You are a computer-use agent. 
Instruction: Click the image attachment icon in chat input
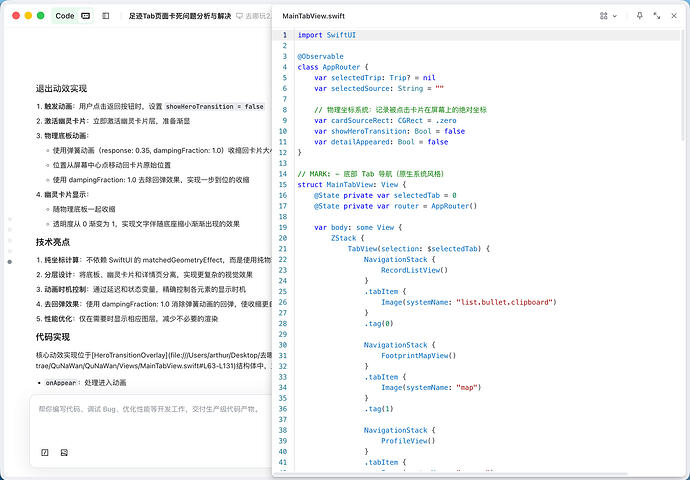coord(64,452)
